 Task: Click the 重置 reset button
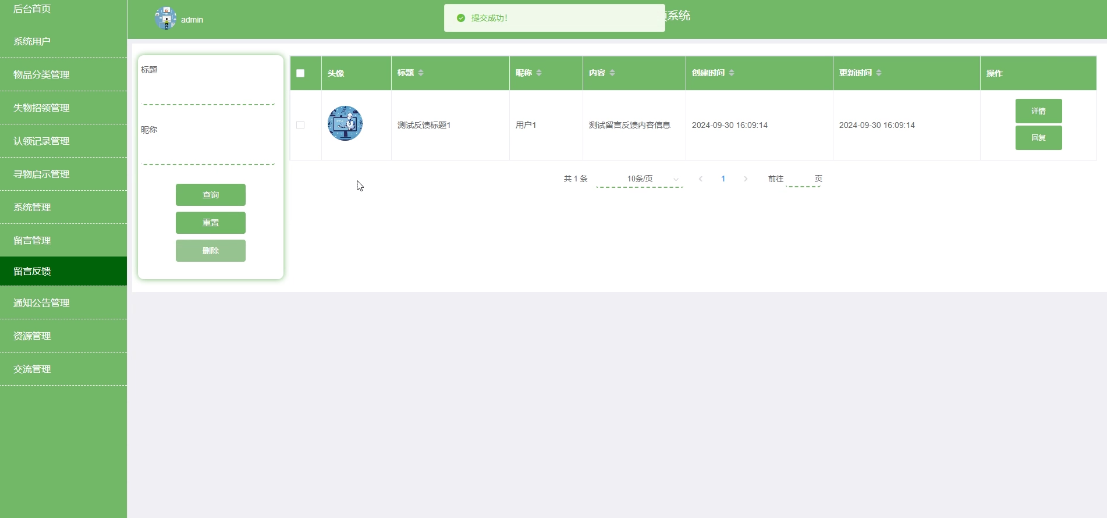tap(210, 222)
